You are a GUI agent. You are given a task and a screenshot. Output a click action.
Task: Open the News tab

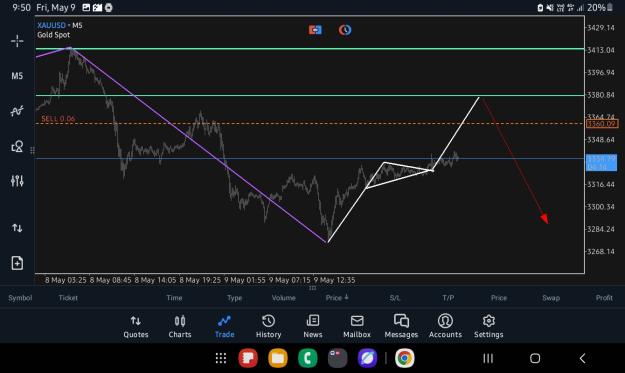click(313, 327)
